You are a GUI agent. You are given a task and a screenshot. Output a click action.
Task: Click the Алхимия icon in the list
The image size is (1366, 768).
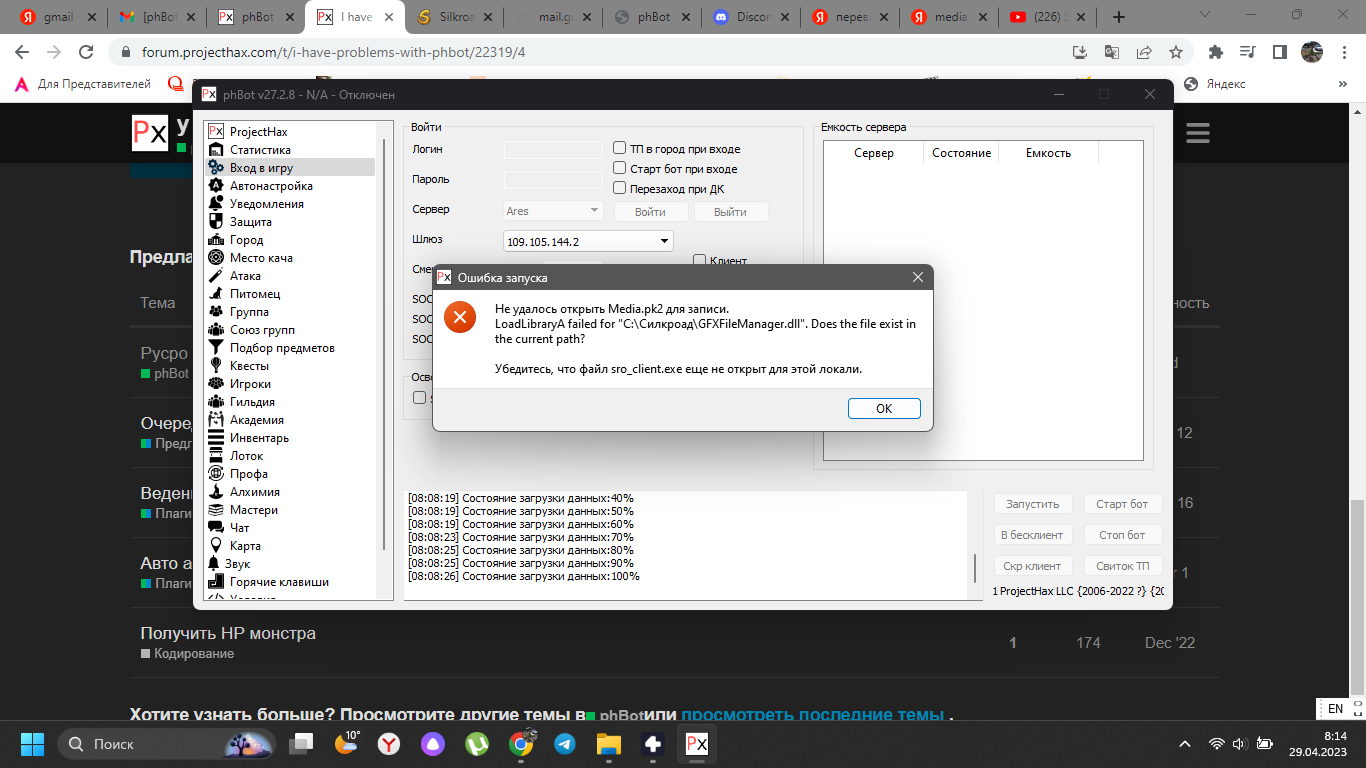(215, 492)
